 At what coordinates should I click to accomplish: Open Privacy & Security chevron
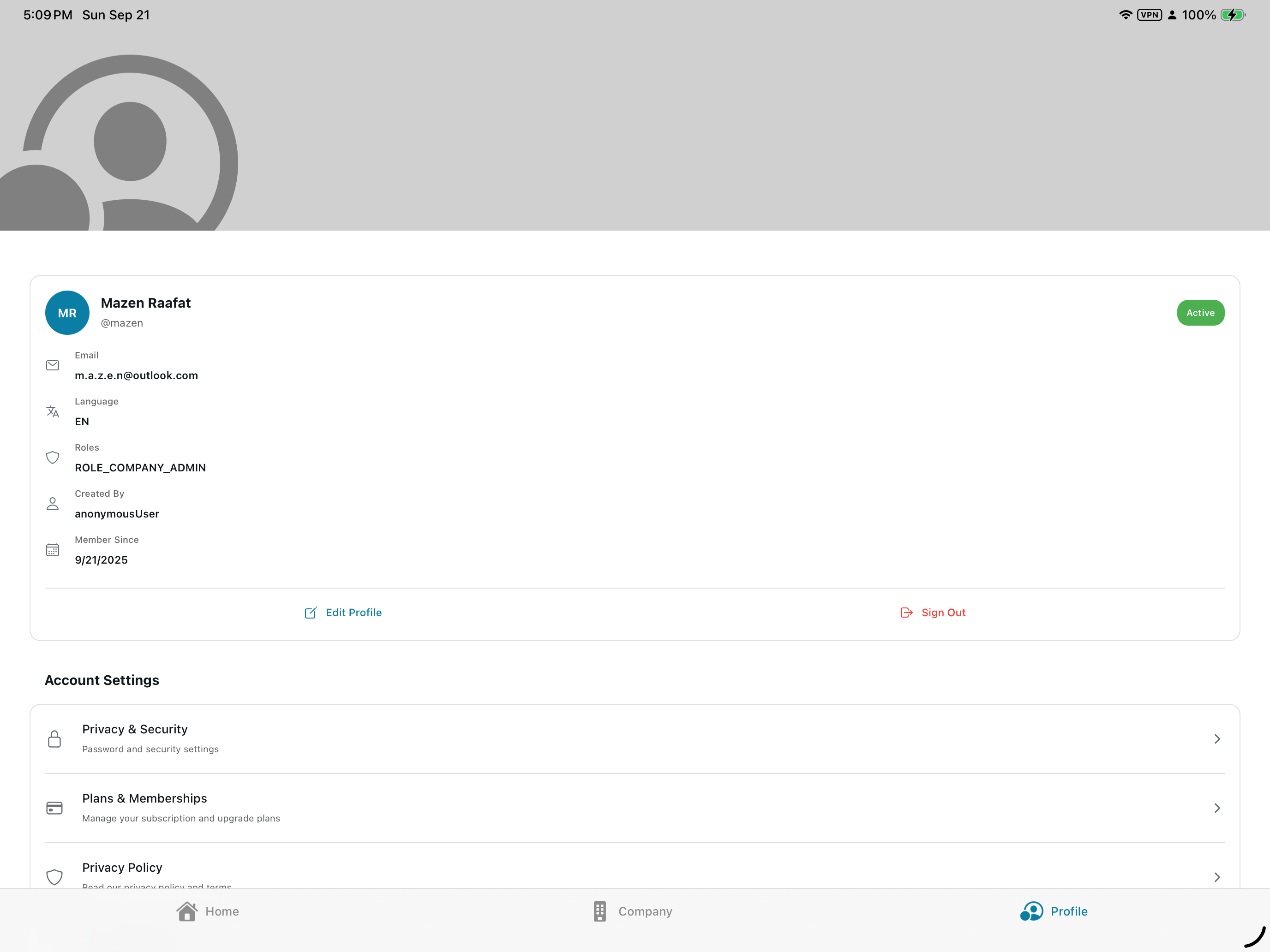(x=1216, y=738)
